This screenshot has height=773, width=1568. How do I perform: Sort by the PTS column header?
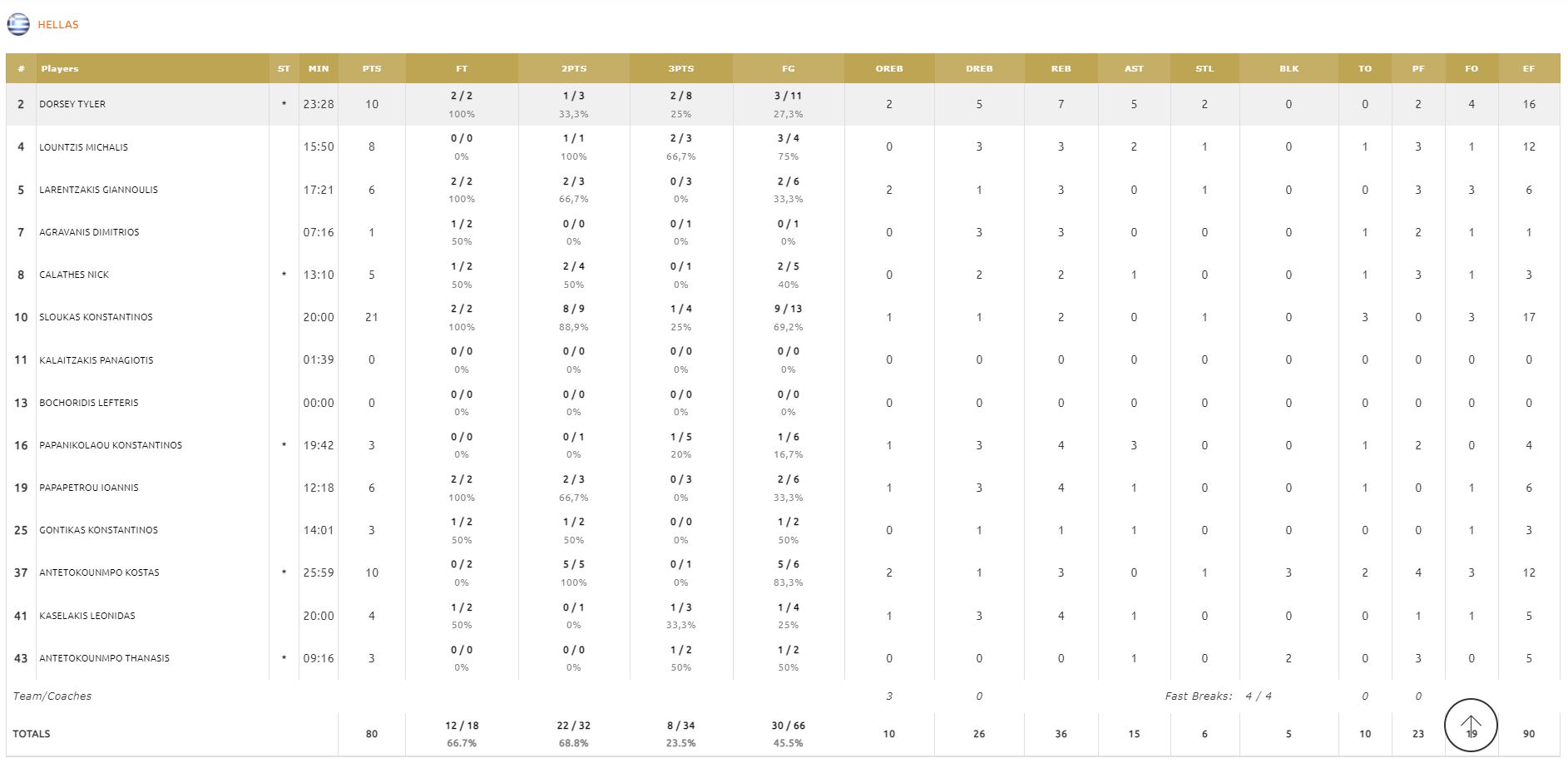372,68
